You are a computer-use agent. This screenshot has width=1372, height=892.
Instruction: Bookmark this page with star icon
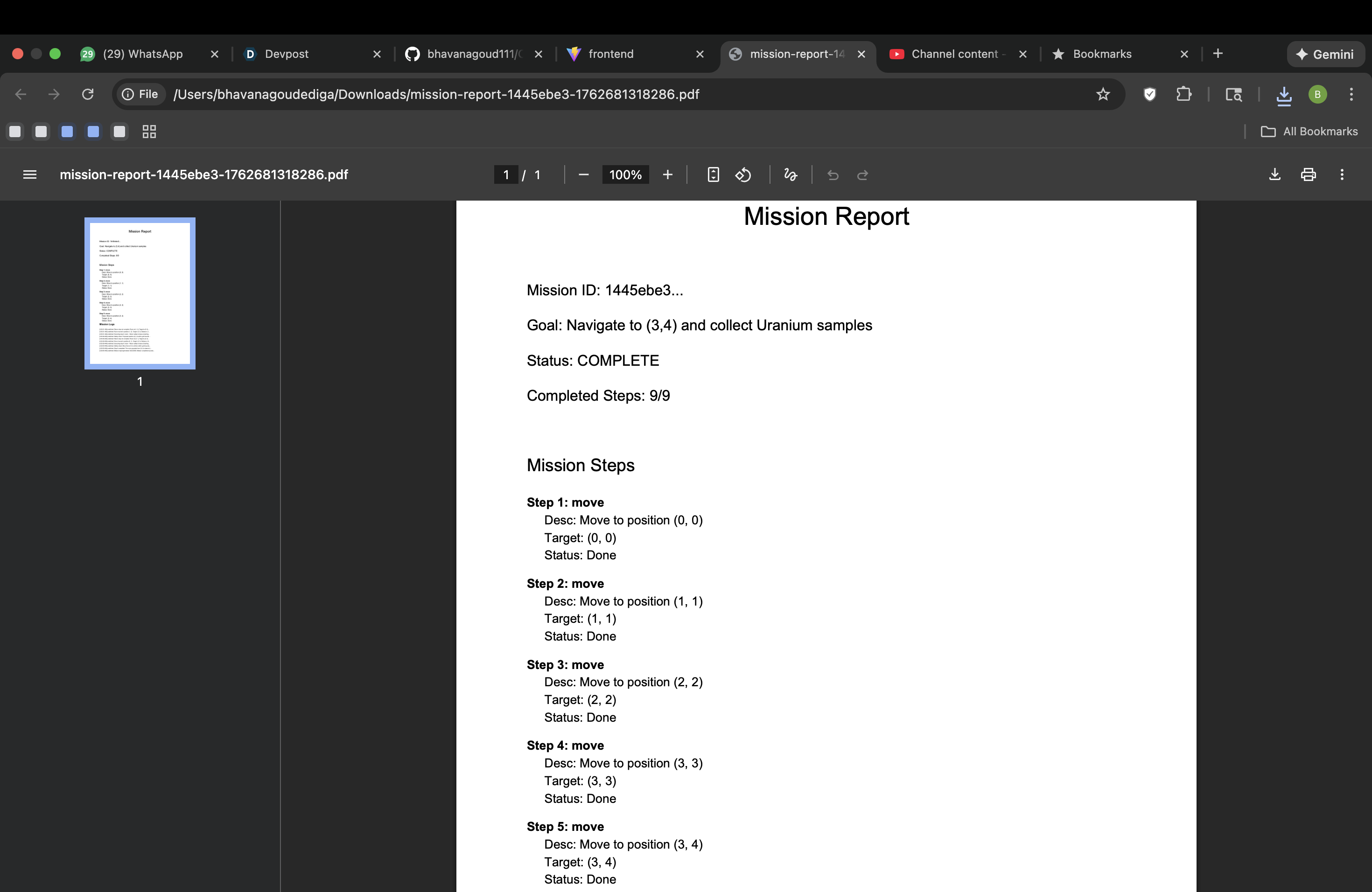point(1102,95)
